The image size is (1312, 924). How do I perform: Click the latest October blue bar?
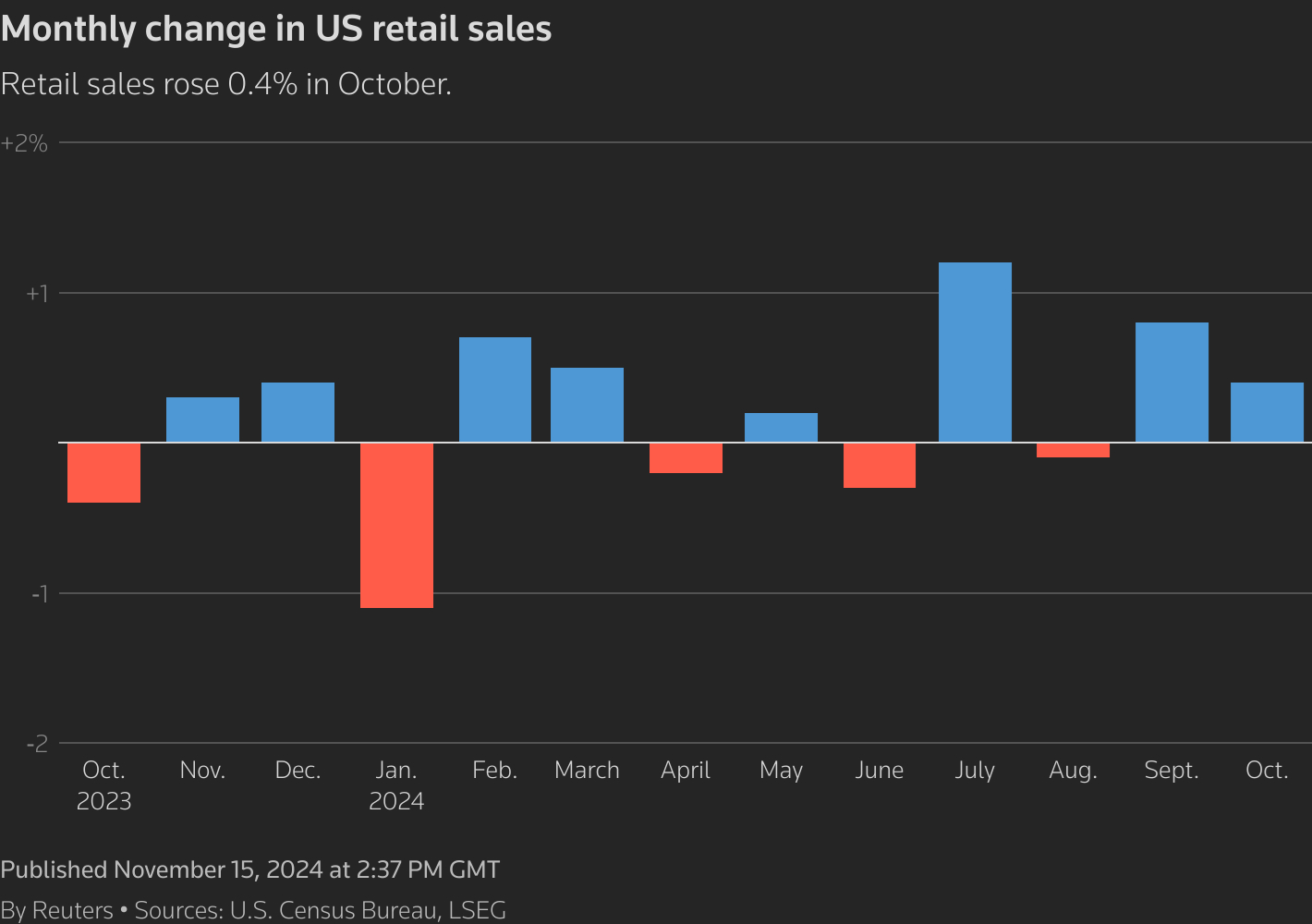coord(1267,412)
